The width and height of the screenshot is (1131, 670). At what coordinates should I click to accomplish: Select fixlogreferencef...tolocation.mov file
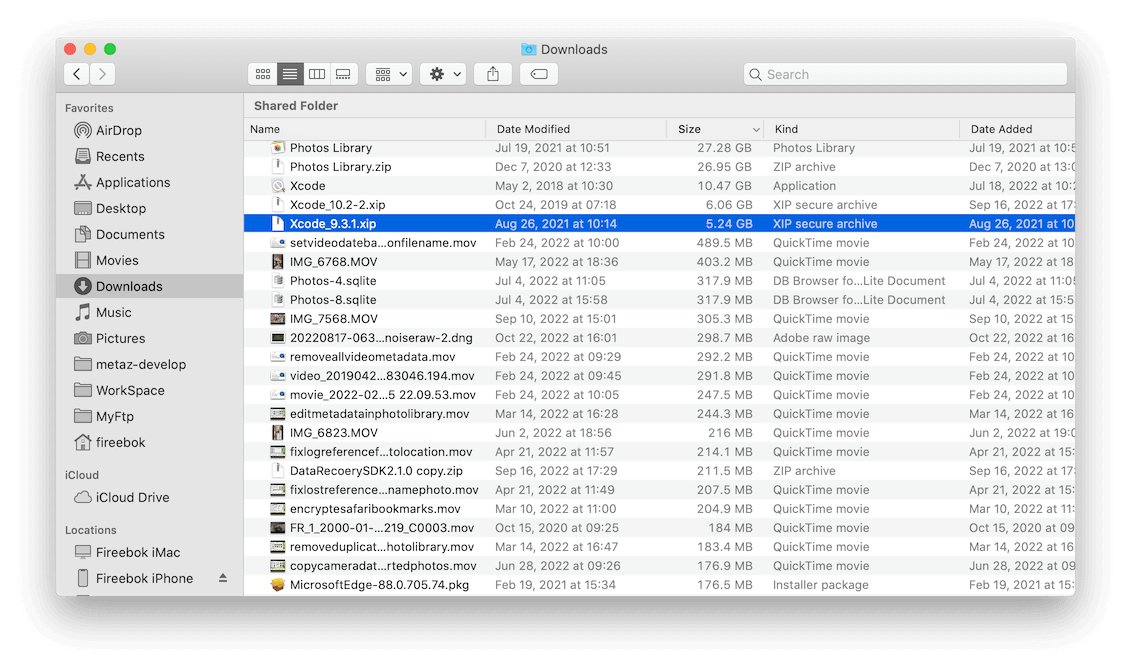(659, 452)
